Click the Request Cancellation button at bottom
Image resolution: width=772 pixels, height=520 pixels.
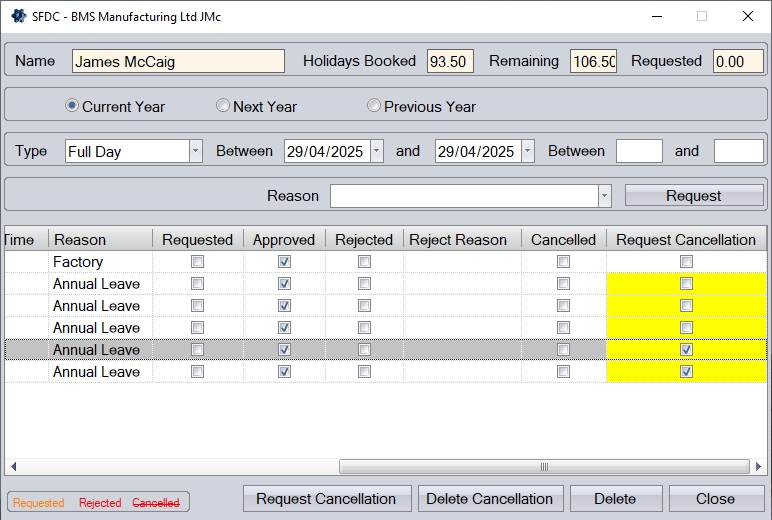coord(326,499)
